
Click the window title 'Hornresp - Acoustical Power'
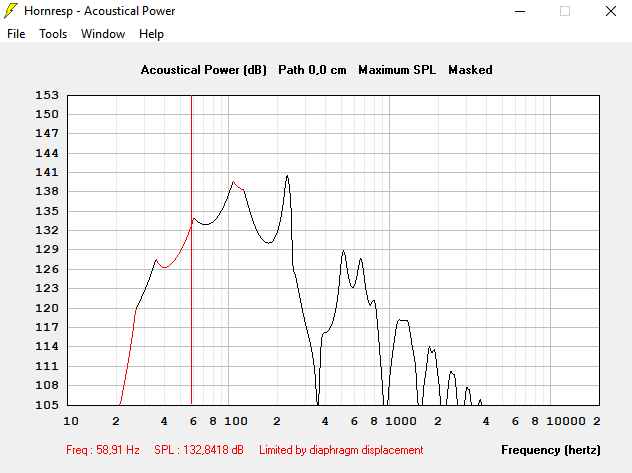(x=100, y=11)
